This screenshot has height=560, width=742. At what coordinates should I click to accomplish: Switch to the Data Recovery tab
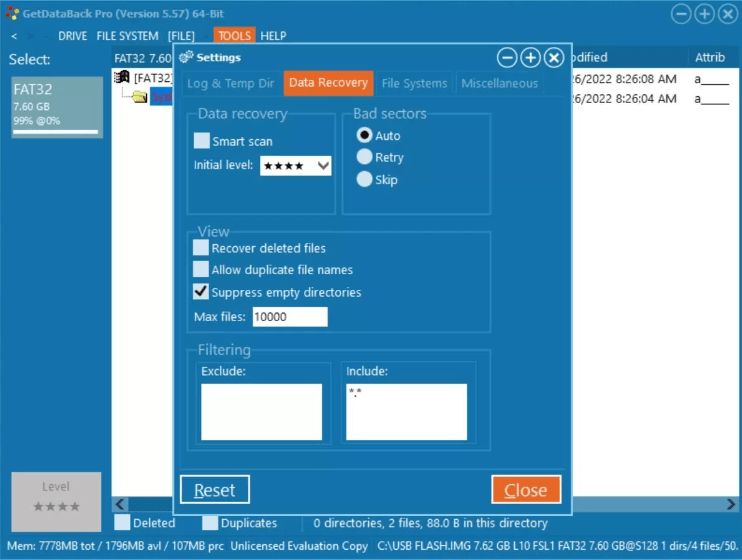(x=328, y=83)
